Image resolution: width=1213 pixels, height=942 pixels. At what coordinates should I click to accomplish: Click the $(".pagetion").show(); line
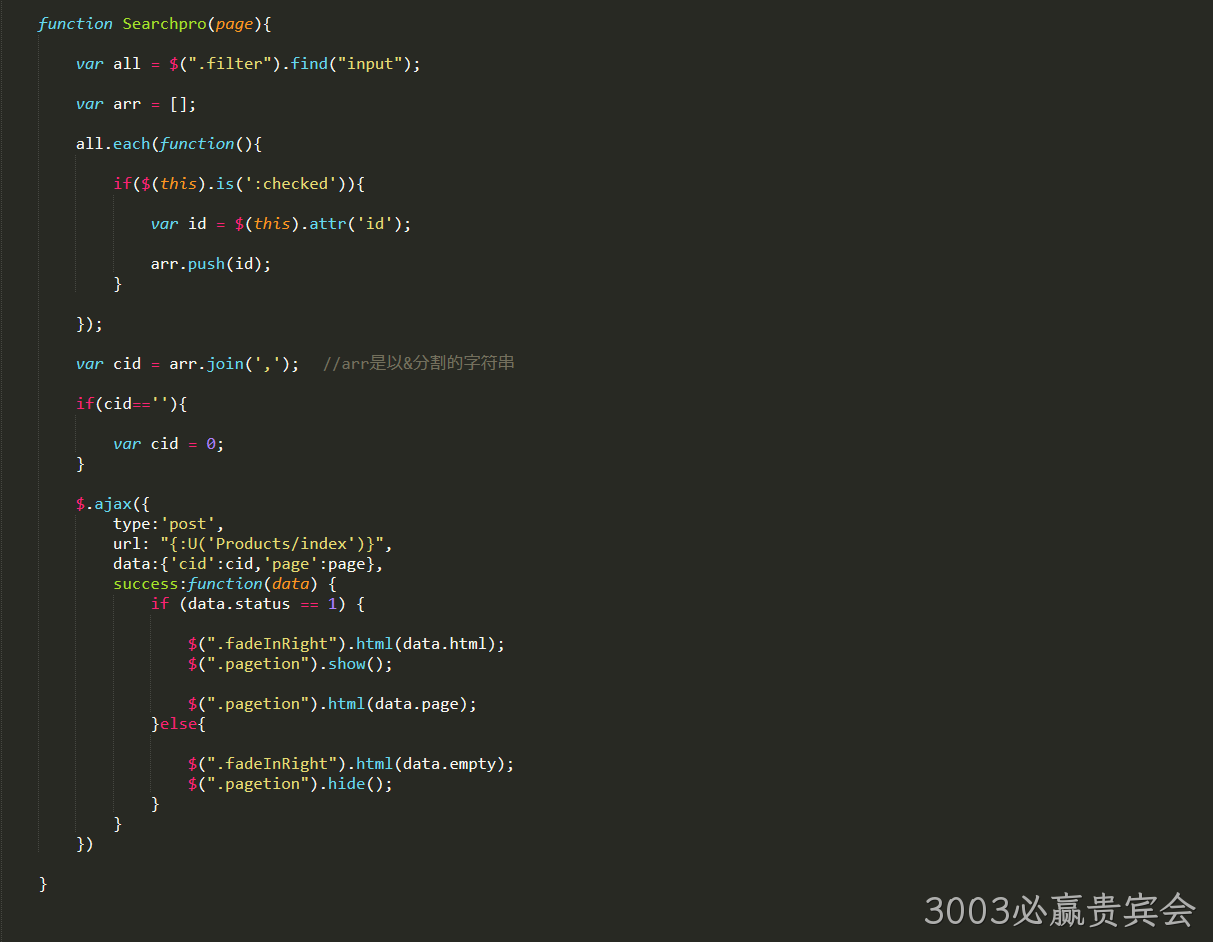click(x=290, y=664)
